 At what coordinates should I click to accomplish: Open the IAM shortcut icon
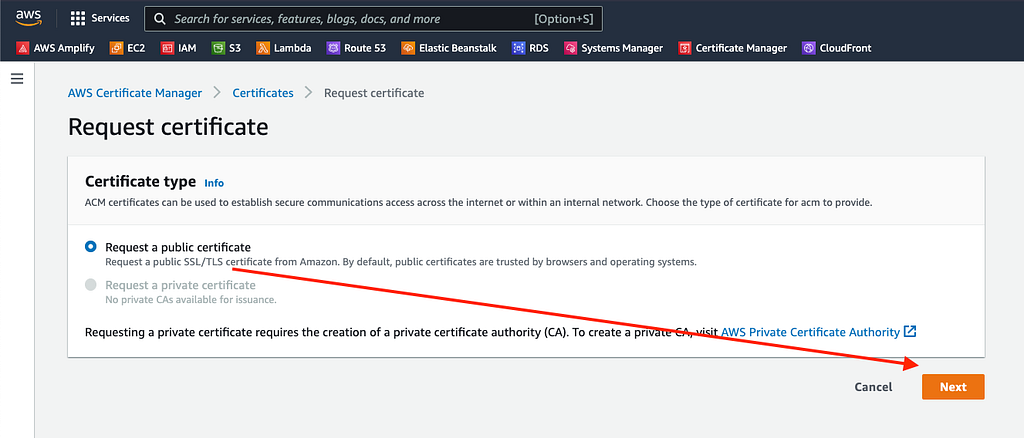coord(168,48)
